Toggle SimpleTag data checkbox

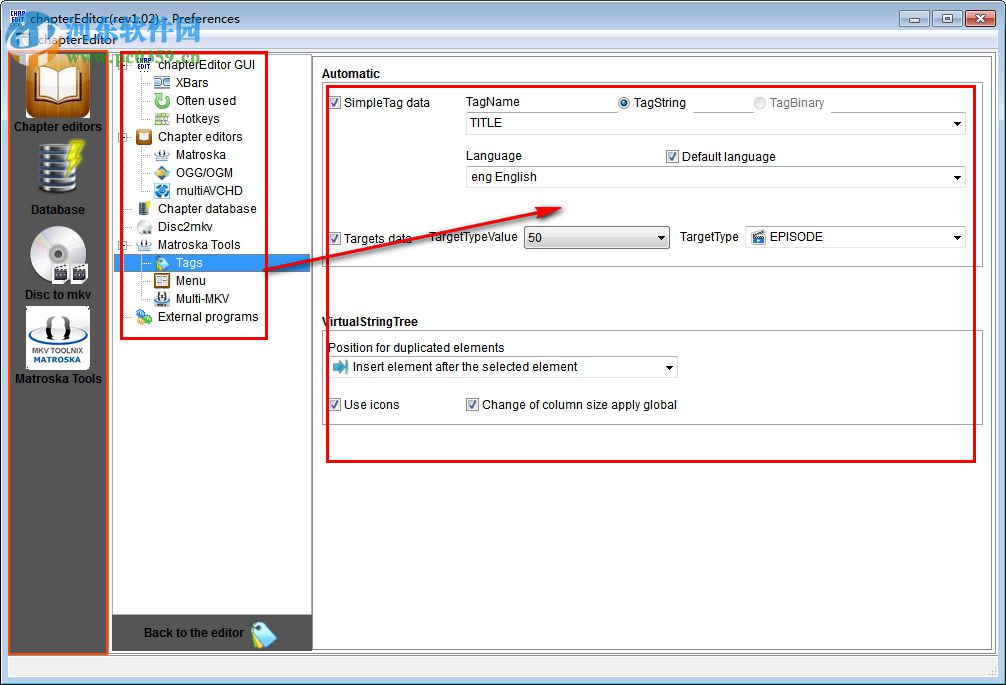pos(335,103)
